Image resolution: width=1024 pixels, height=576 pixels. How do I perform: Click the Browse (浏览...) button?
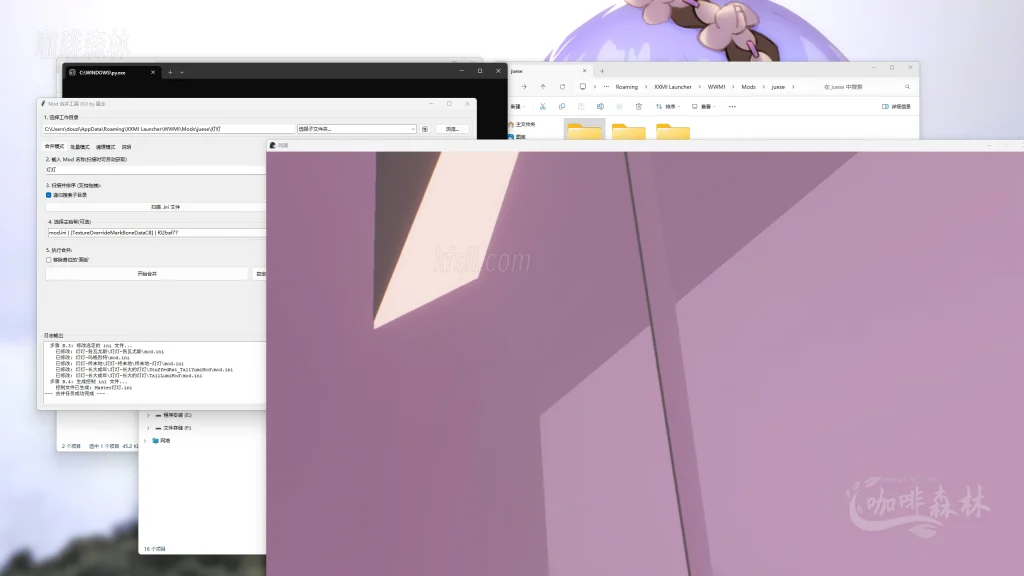[x=452, y=129]
